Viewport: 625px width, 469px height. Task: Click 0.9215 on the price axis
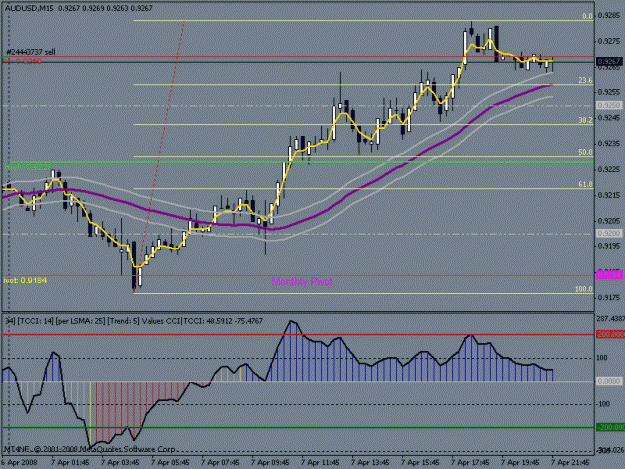[x=609, y=195]
